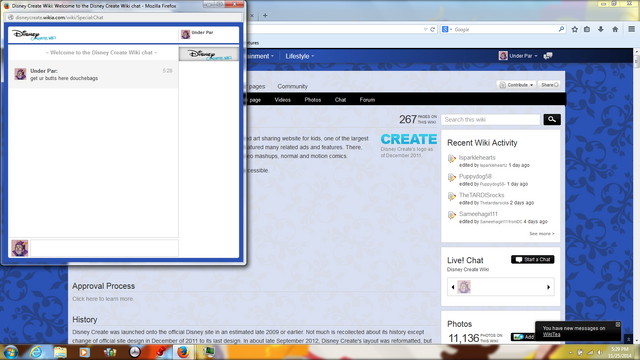Click the wiki search magnifier button
Screen dimensions: 640x360
click(552, 120)
